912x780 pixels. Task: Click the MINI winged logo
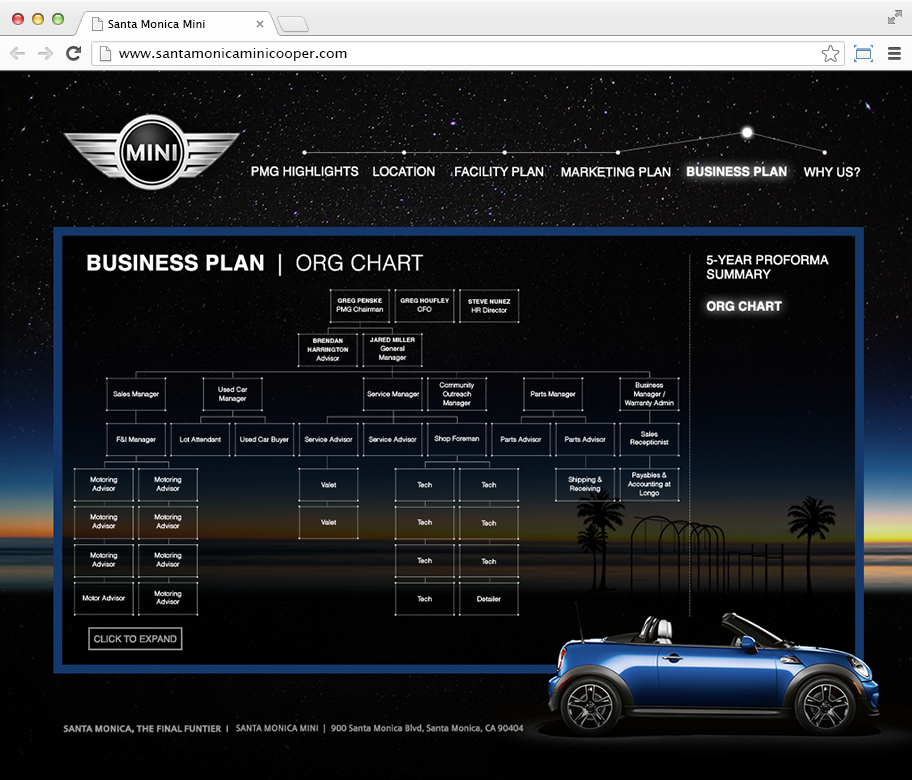coord(152,152)
